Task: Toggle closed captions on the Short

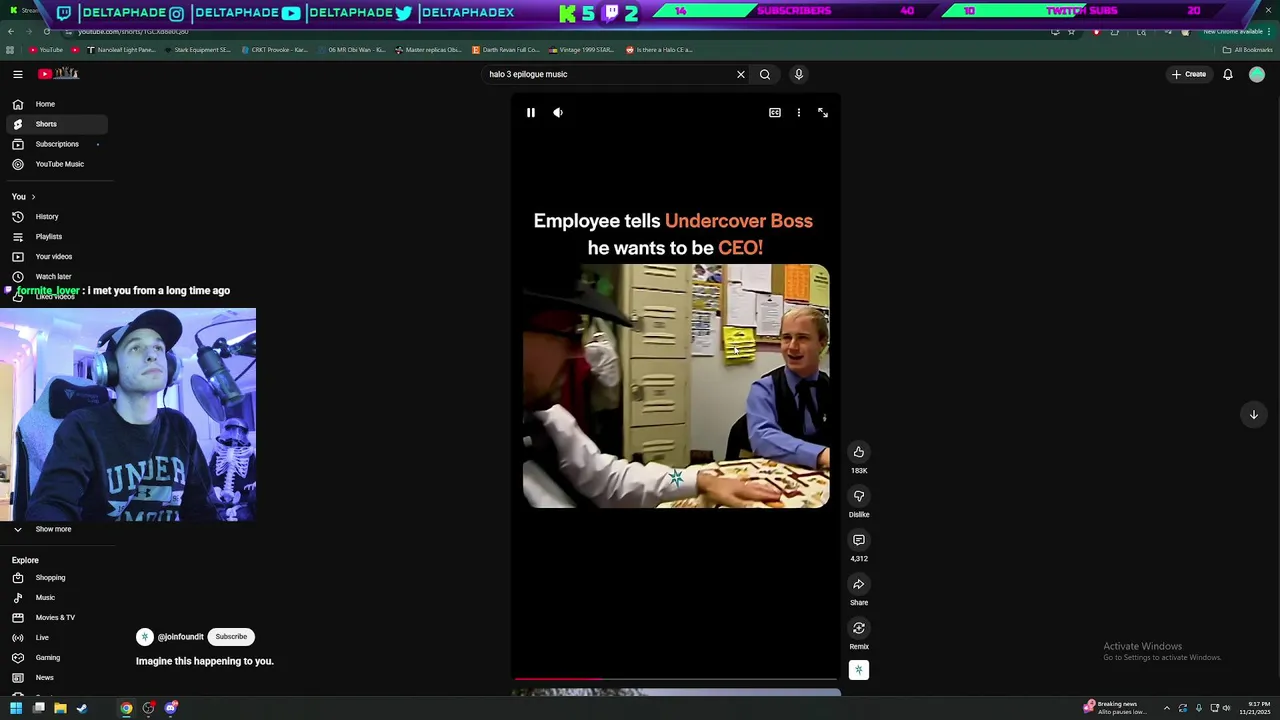Action: (x=774, y=113)
